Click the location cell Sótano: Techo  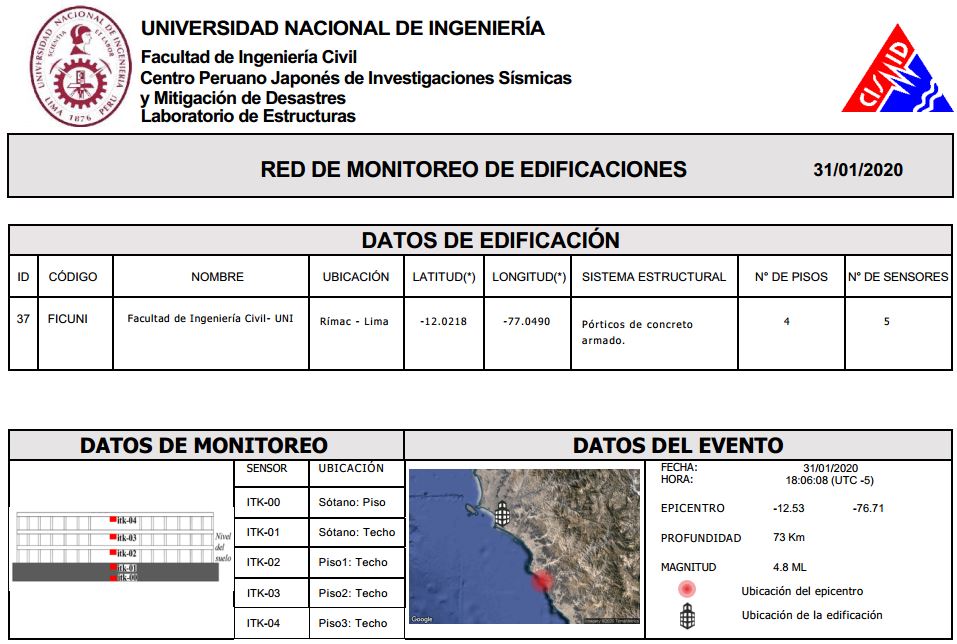tap(357, 532)
